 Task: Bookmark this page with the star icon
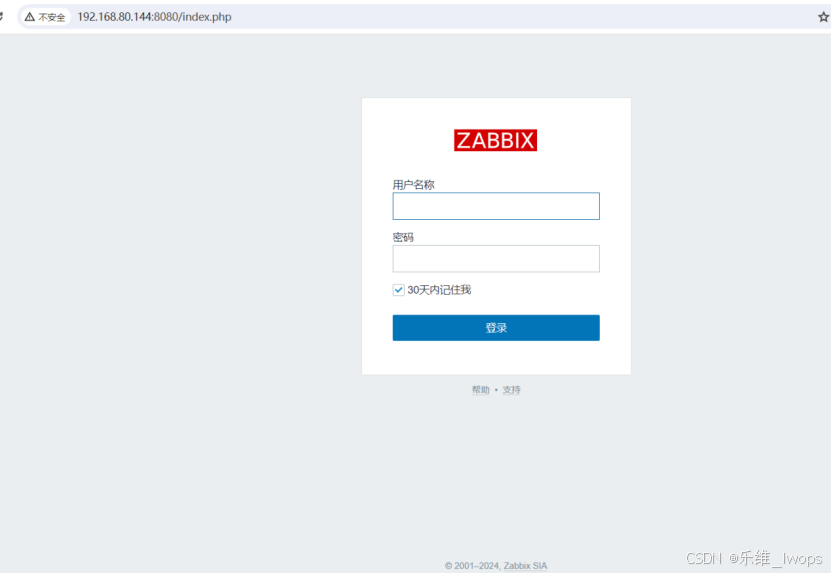pos(823,17)
